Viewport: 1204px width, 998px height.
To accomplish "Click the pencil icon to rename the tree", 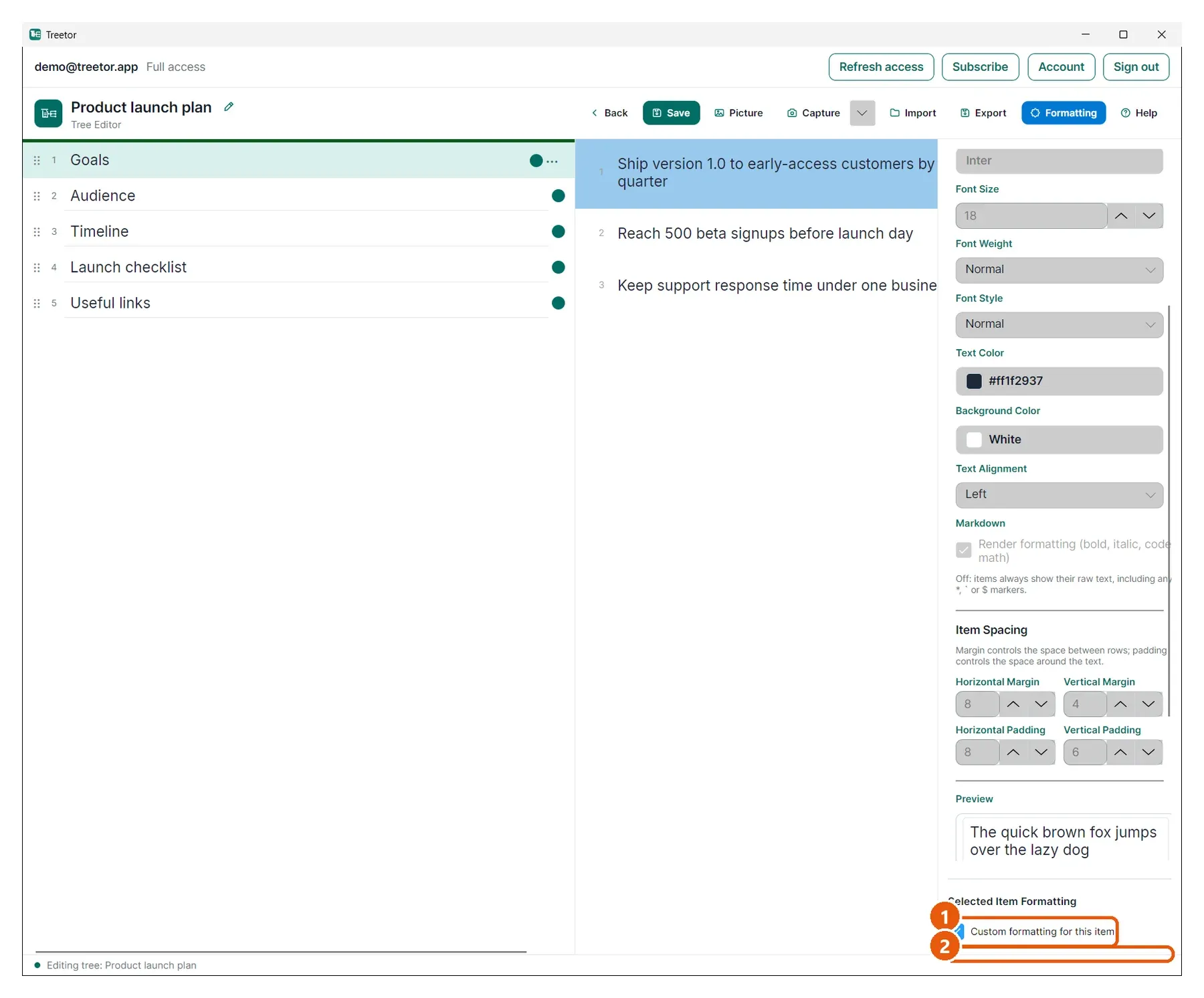I will click(x=229, y=107).
